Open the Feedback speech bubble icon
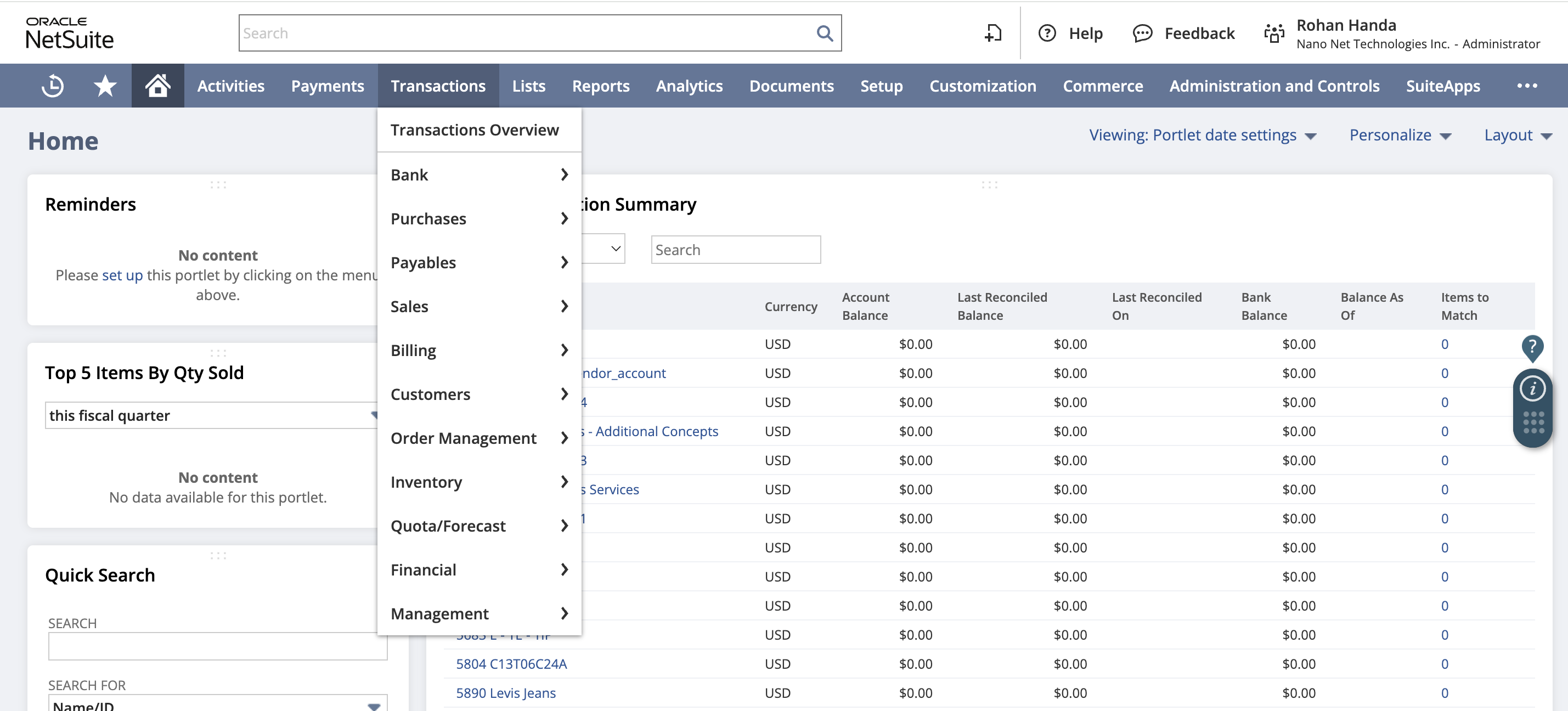Image resolution: width=1568 pixels, height=711 pixels. coord(1142,33)
